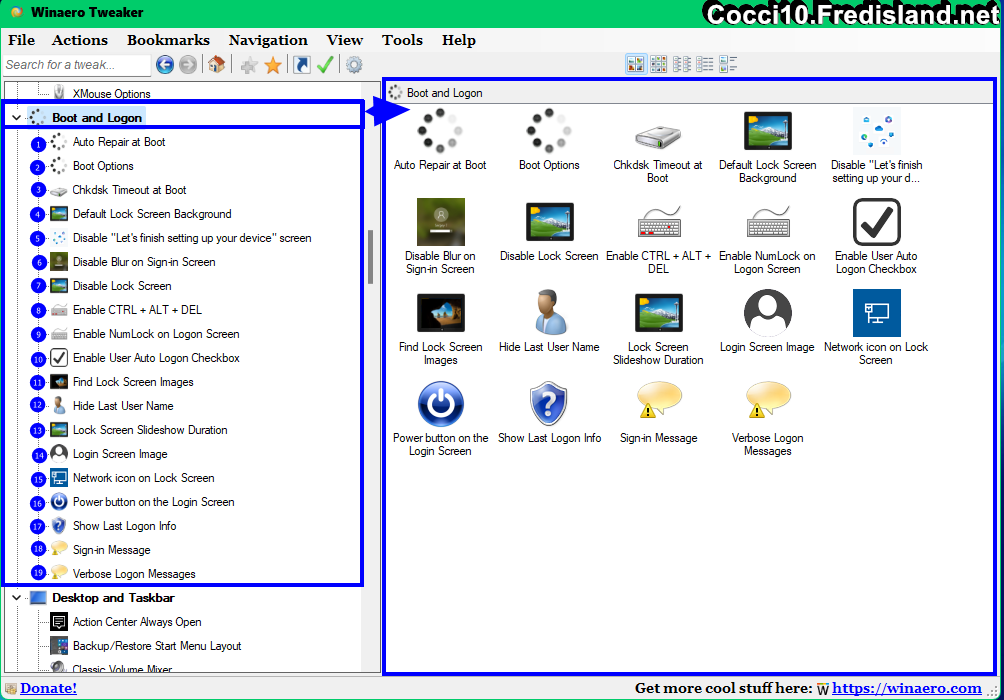The width and height of the screenshot is (1004, 700).
Task: Select Auto Repair at Boot tree item
Action: [x=118, y=142]
